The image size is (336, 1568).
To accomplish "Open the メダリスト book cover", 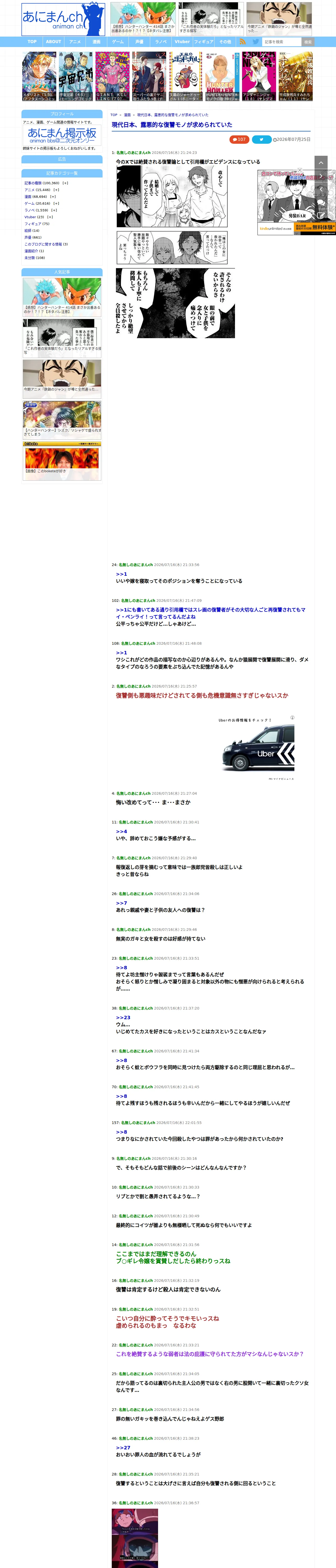I will [x=40, y=76].
